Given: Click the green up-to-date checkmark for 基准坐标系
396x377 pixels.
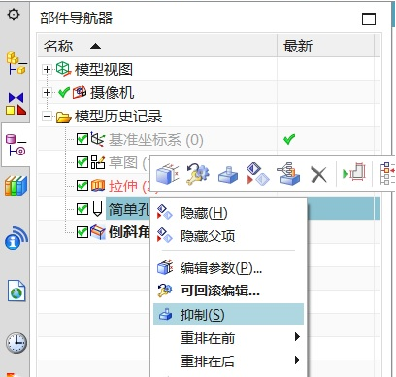Looking at the screenshot, I should tap(289, 139).
